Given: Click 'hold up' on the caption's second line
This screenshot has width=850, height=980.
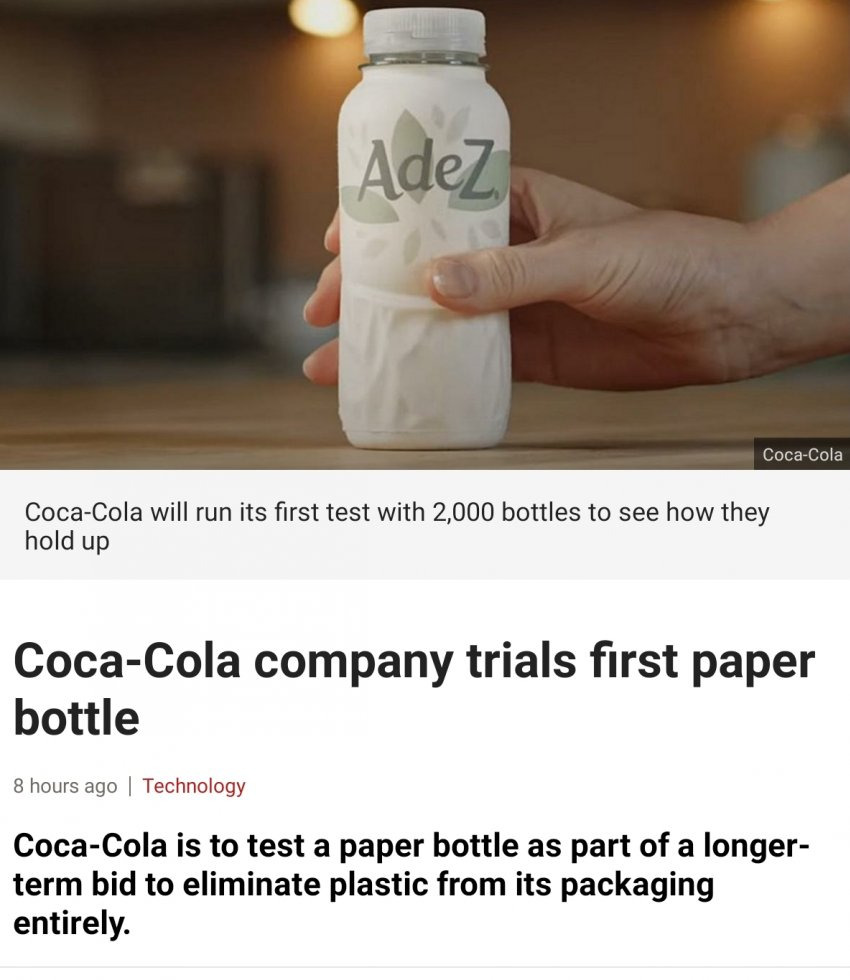Looking at the screenshot, I should pos(67,541).
